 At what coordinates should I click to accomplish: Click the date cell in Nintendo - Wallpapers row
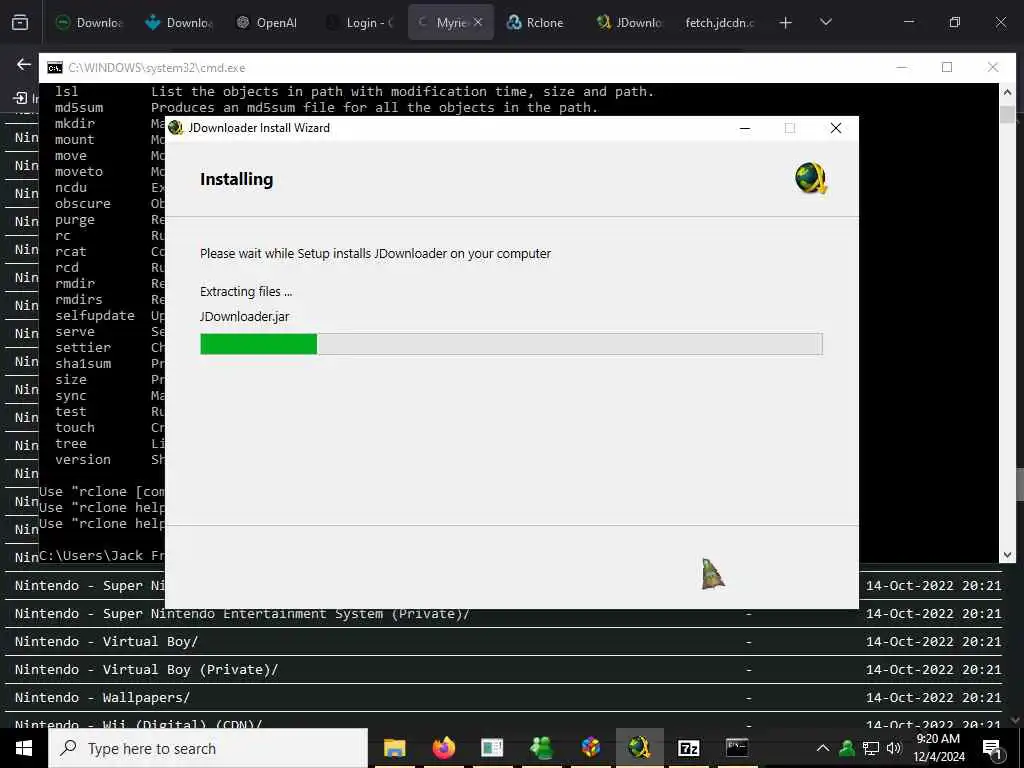pos(933,698)
